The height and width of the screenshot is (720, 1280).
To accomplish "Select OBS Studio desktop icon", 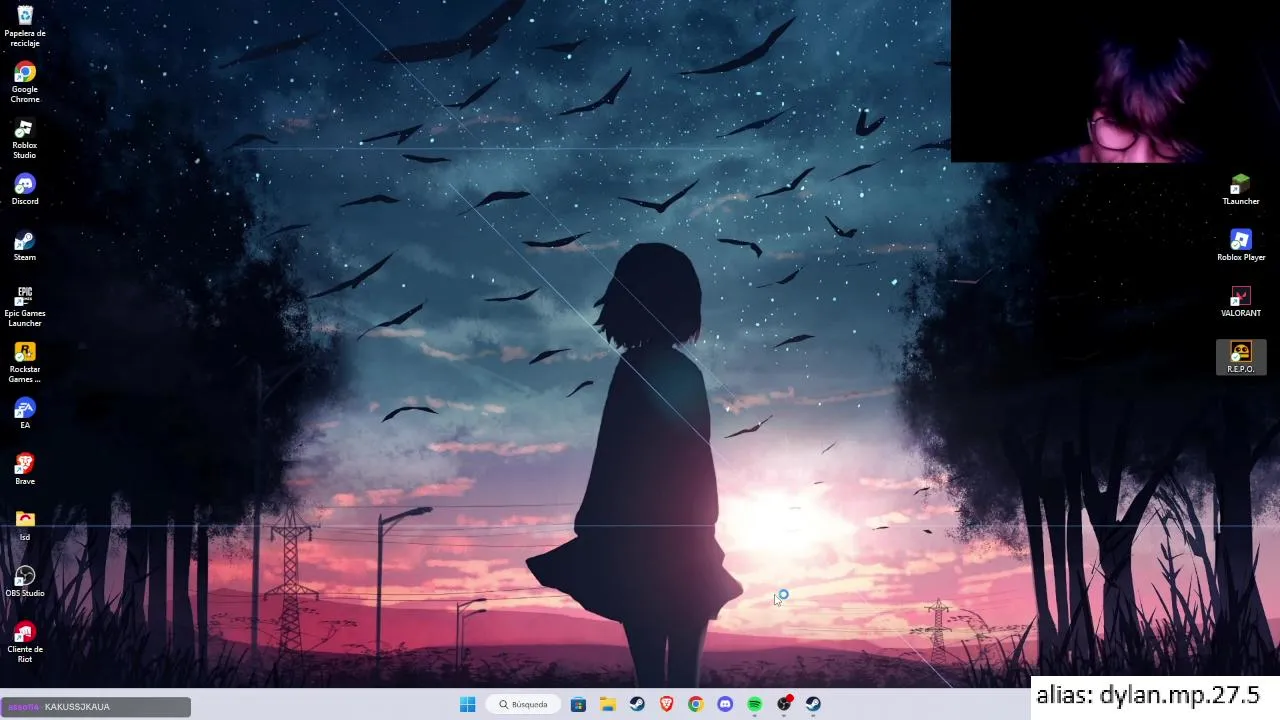I will (x=25, y=581).
